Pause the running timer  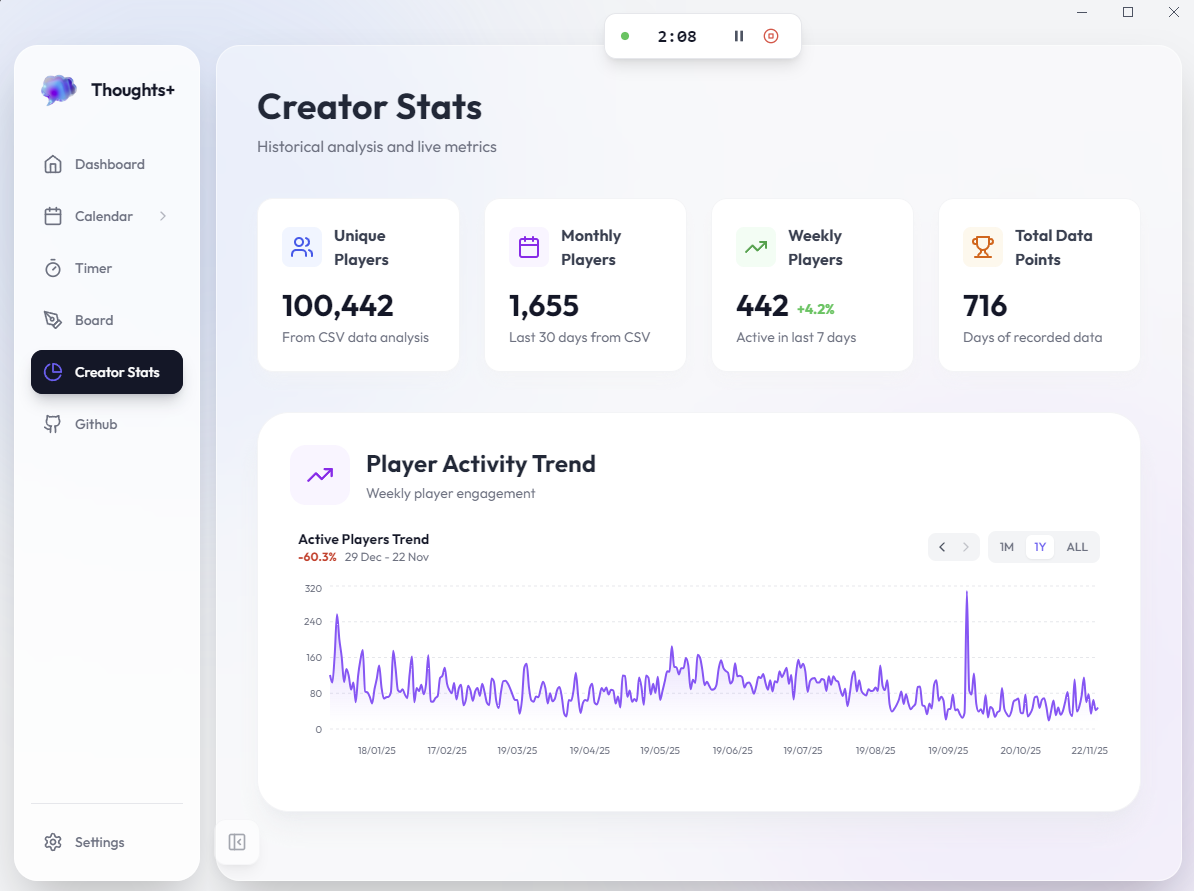(739, 35)
